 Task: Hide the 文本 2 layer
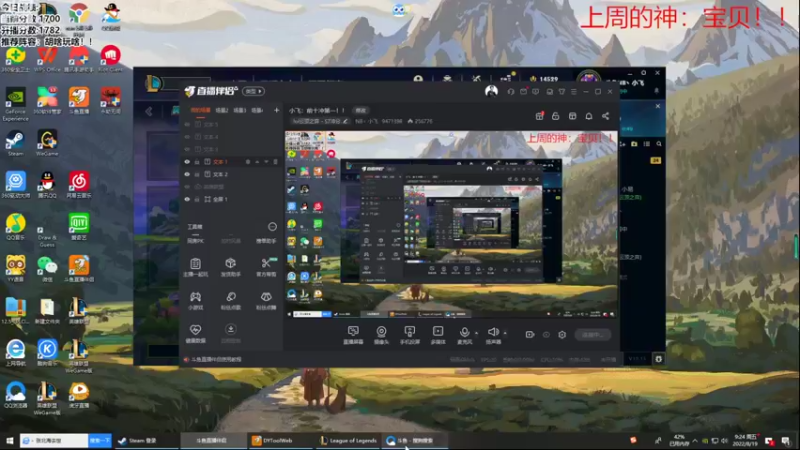[x=187, y=174]
